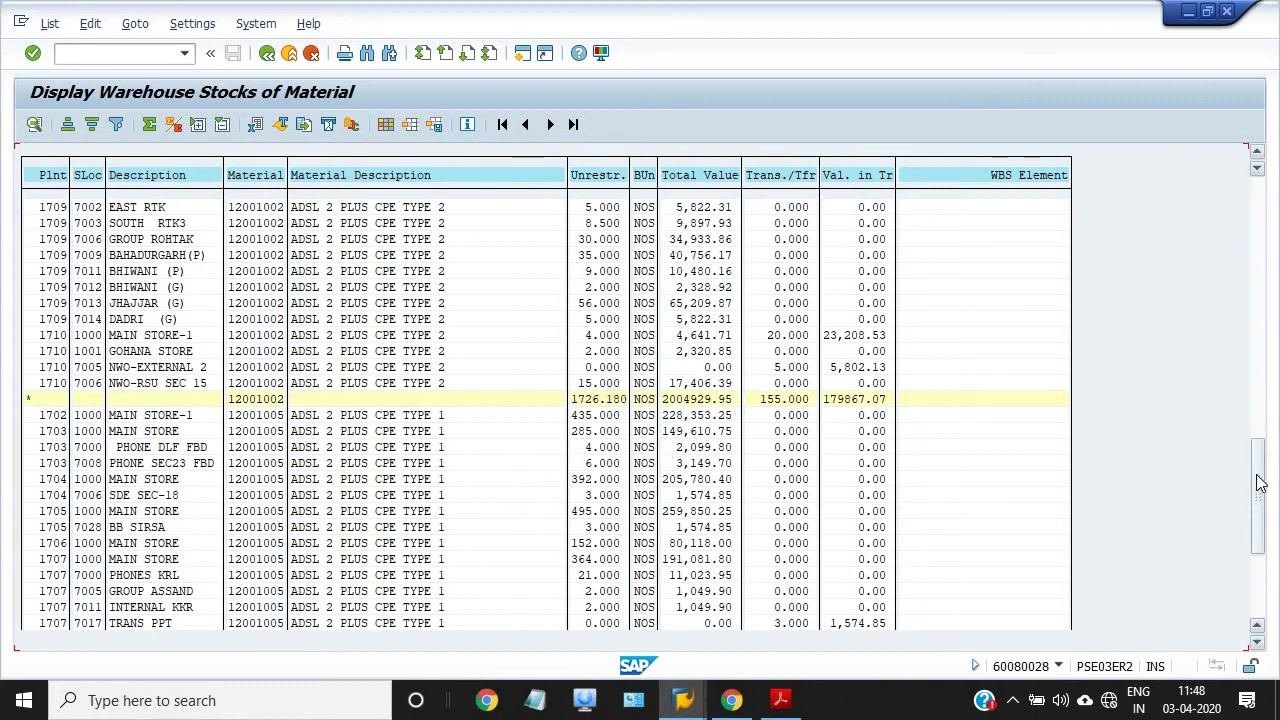The image size is (1280, 720).
Task: Click the Customize Local Layout monitor icon
Action: tap(601, 53)
